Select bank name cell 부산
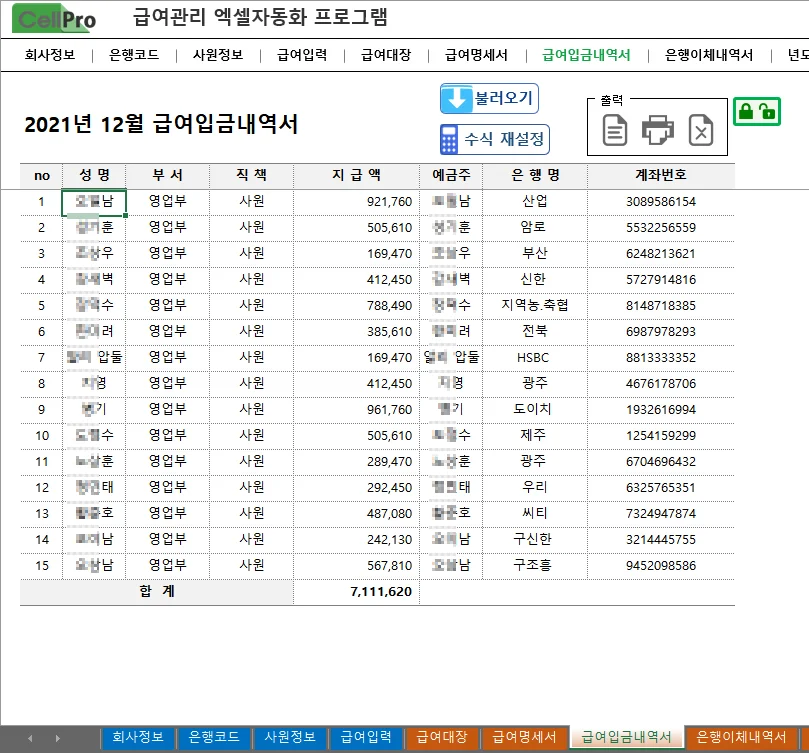The height and width of the screenshot is (753, 809). tap(535, 254)
